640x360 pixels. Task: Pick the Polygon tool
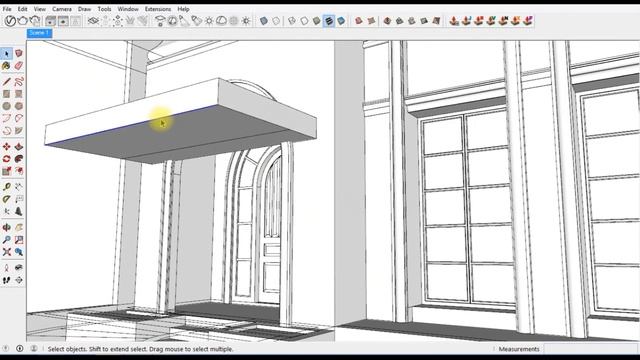(x=19, y=106)
